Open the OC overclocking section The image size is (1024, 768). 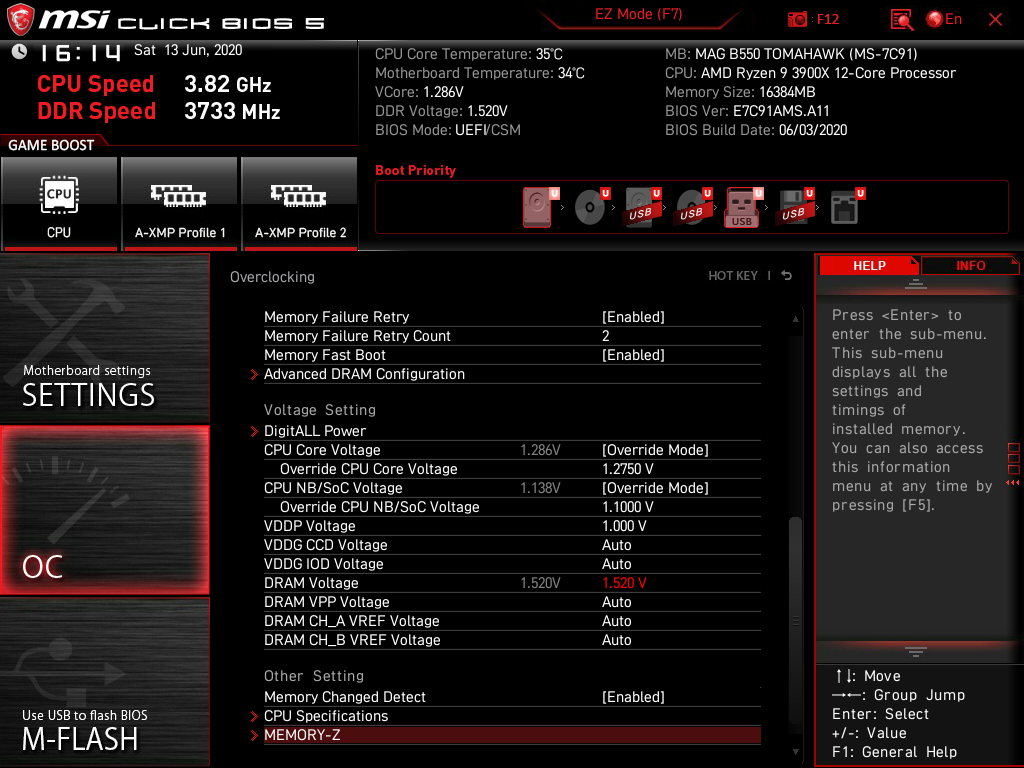coord(104,511)
